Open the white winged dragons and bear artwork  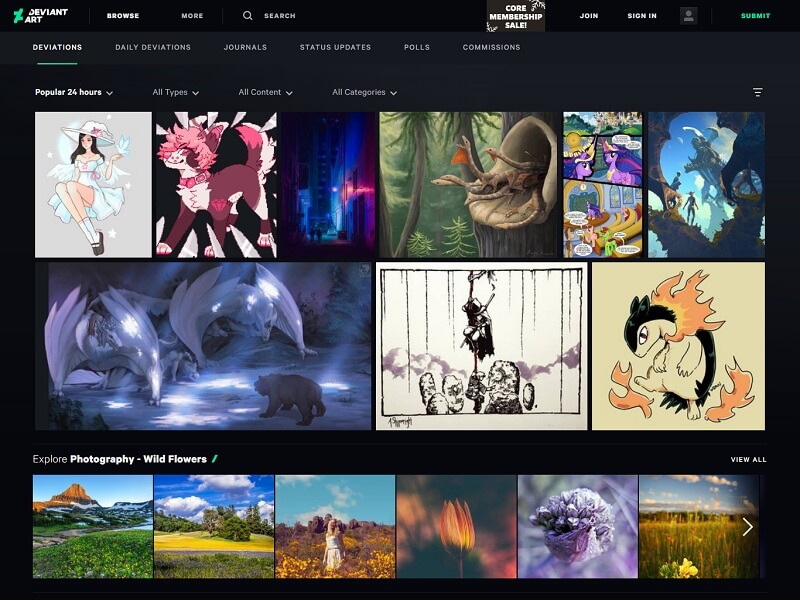coord(203,346)
